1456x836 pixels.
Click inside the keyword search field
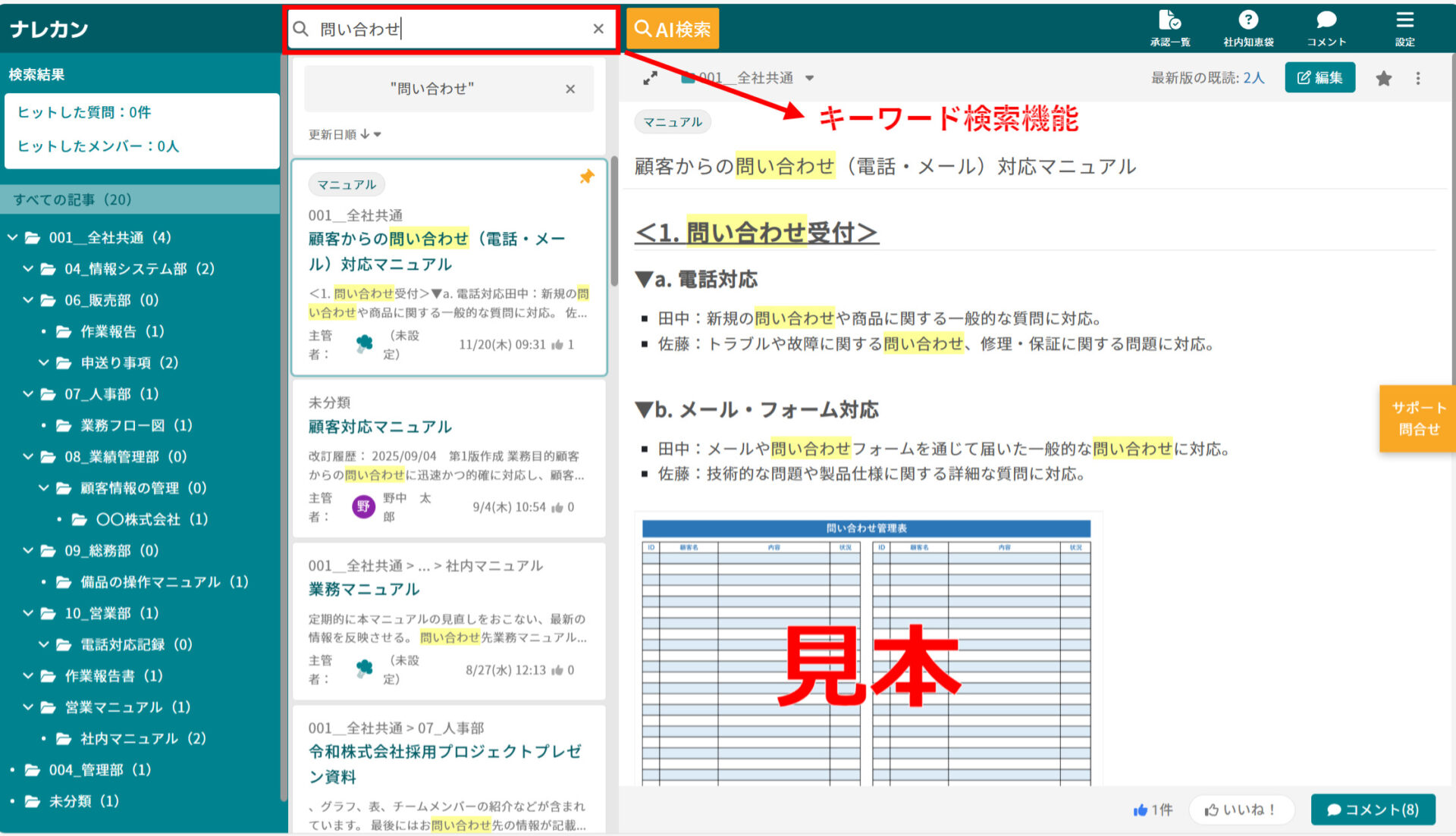coord(425,28)
